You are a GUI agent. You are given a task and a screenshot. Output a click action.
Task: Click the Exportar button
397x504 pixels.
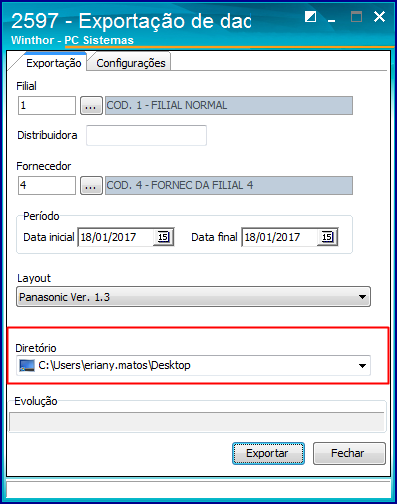(268, 453)
